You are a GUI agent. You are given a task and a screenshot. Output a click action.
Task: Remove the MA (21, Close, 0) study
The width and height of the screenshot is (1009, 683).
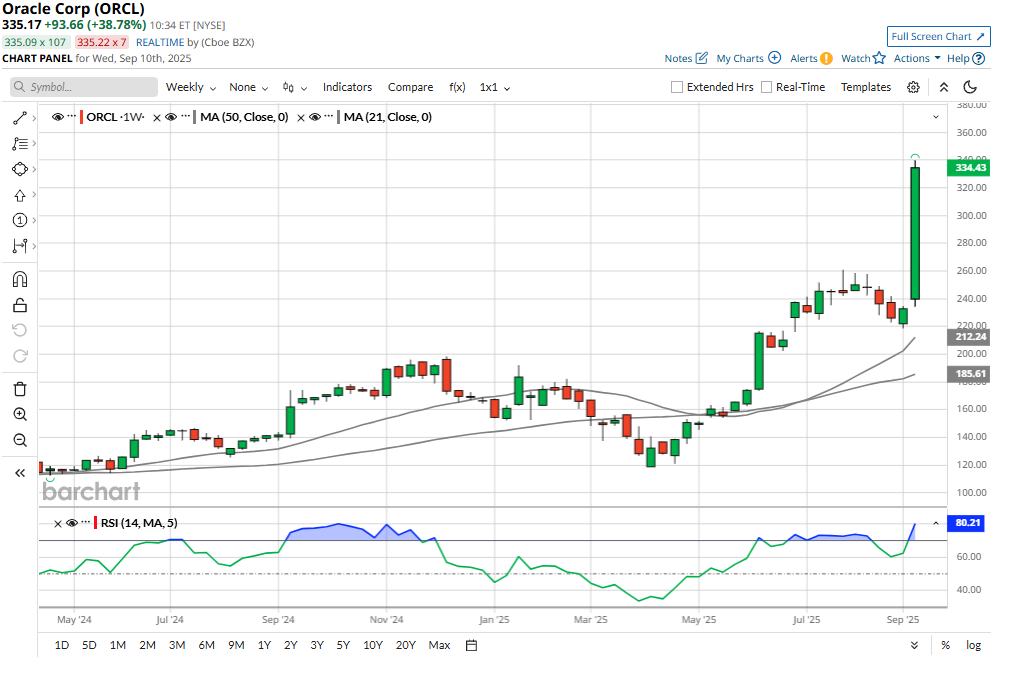[301, 118]
